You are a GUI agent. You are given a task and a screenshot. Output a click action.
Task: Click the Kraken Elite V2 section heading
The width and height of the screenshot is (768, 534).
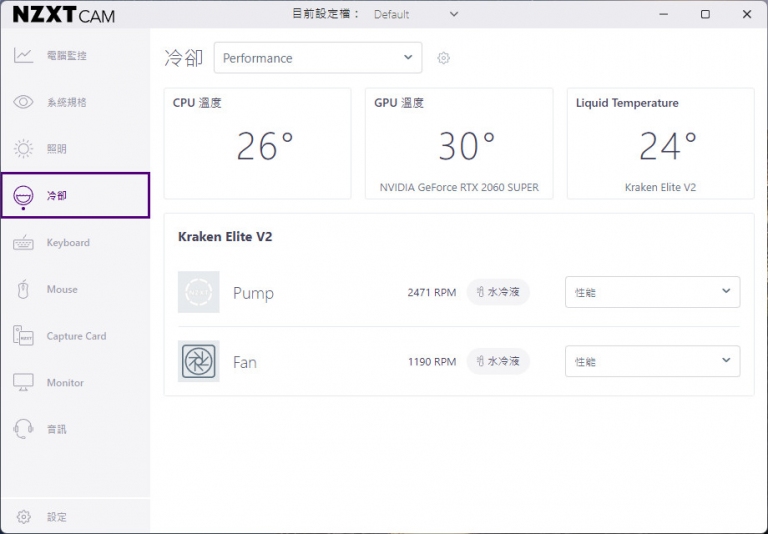[225, 237]
